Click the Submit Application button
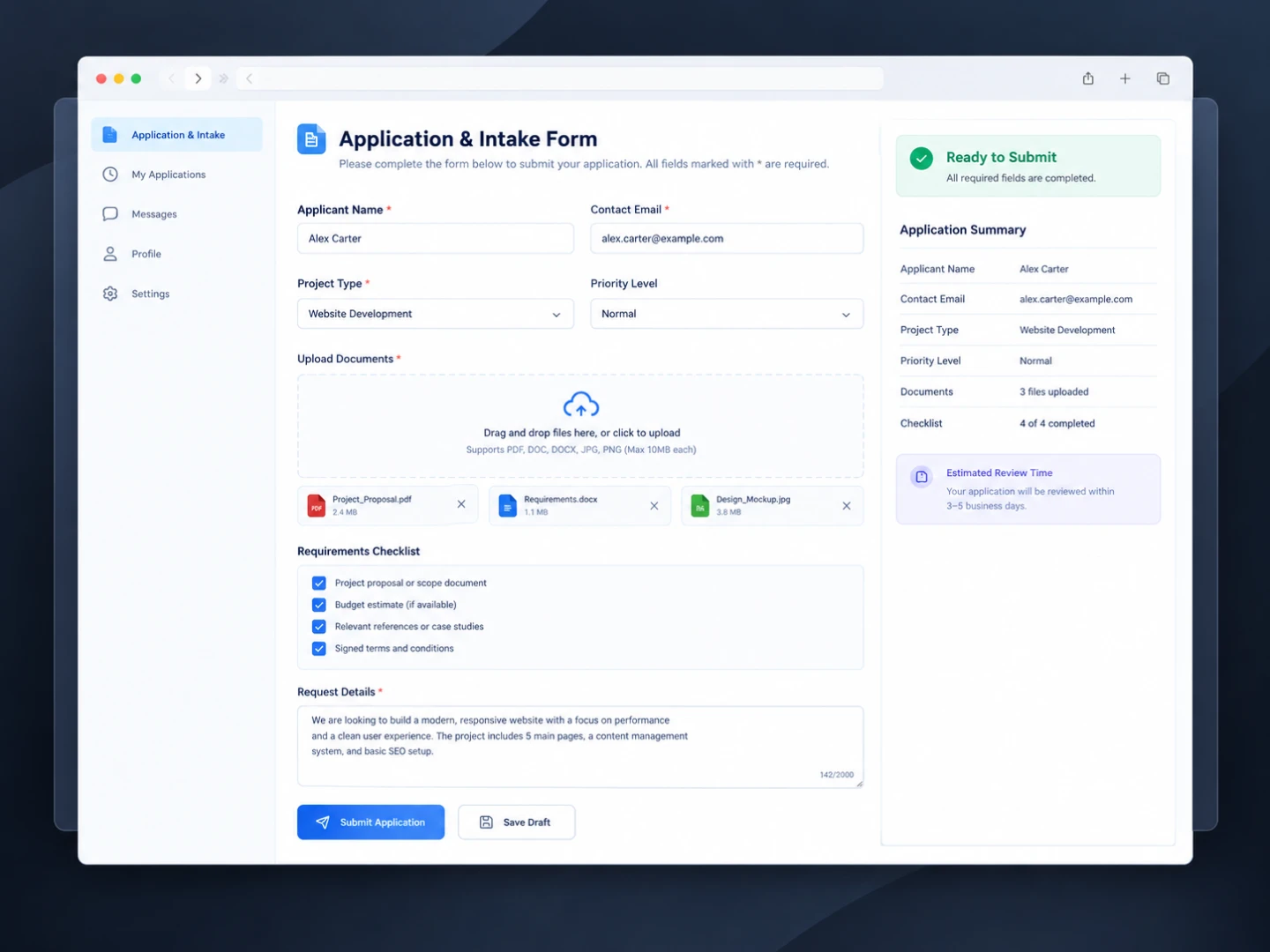The width and height of the screenshot is (1270, 952). pyautogui.click(x=371, y=822)
